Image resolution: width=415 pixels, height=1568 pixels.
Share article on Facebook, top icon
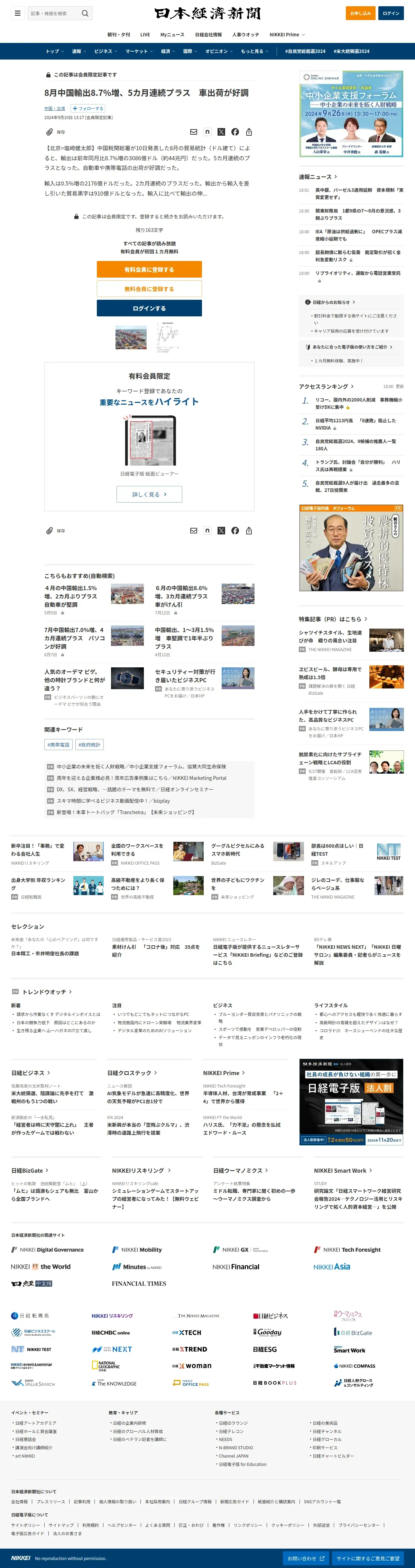pyautogui.click(x=235, y=132)
